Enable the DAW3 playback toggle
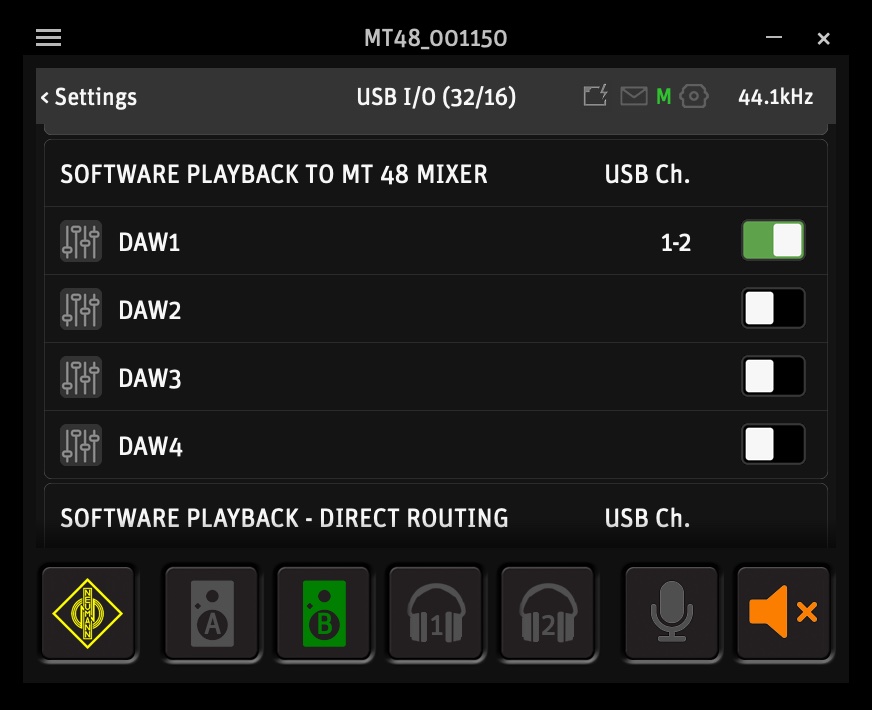Viewport: 872px width, 710px height. (773, 377)
